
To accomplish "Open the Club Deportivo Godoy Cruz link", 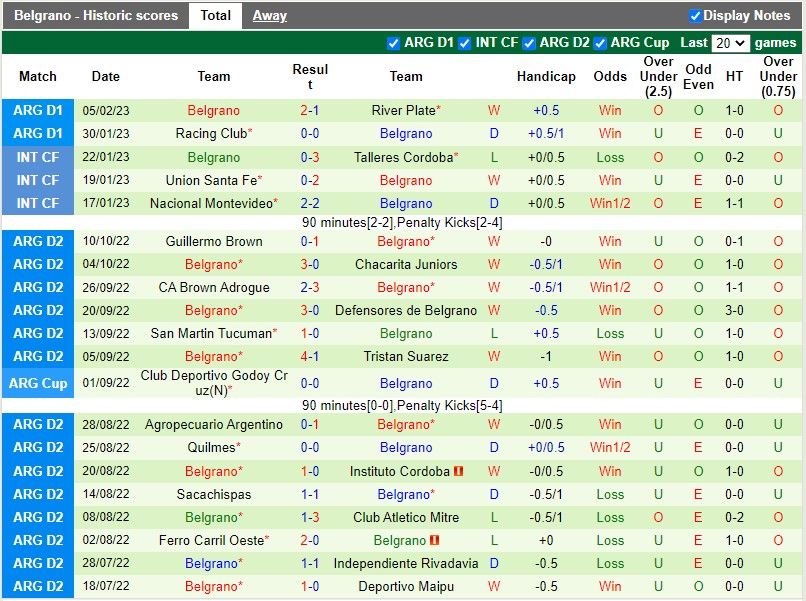I will click(x=214, y=383).
